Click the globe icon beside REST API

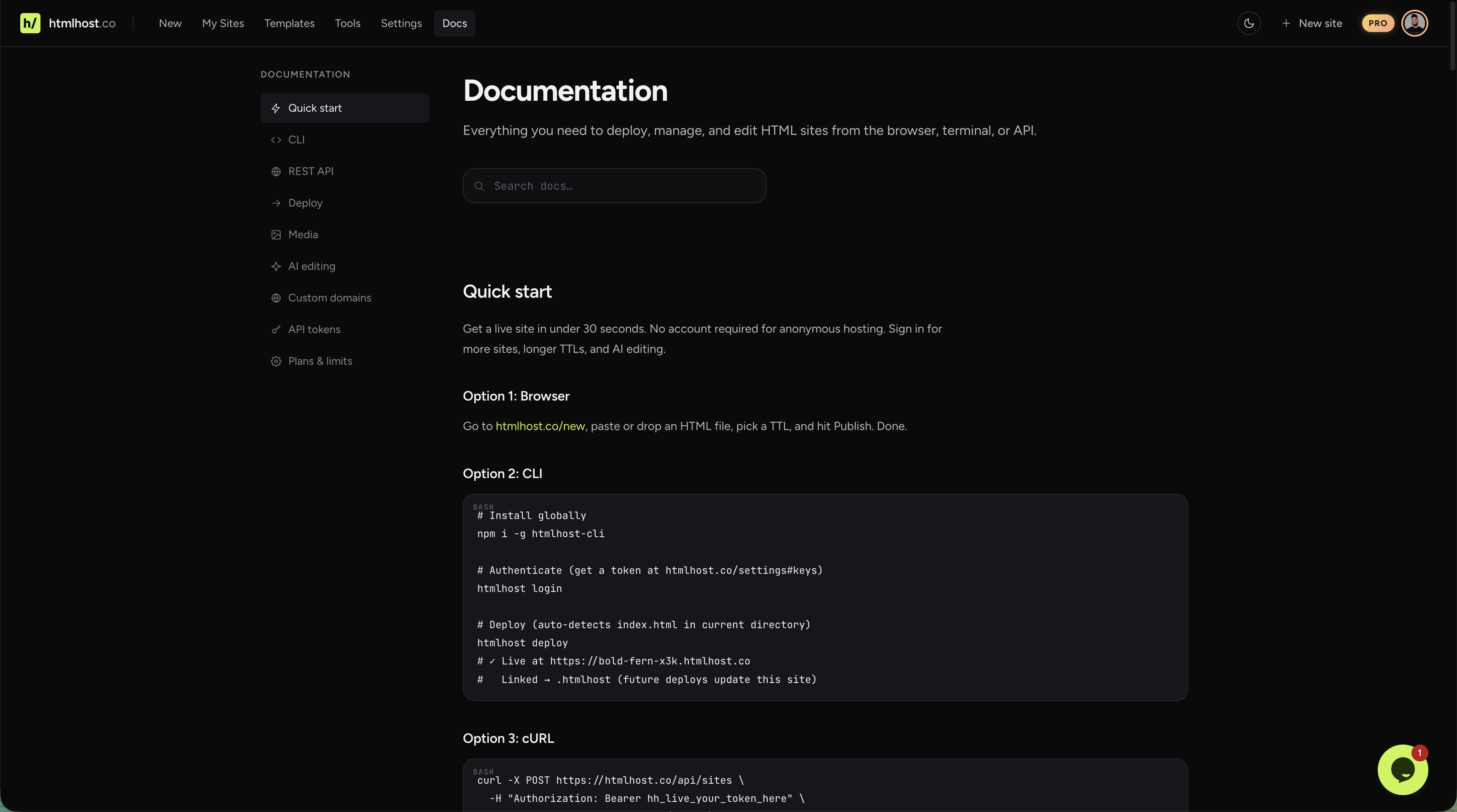point(276,171)
